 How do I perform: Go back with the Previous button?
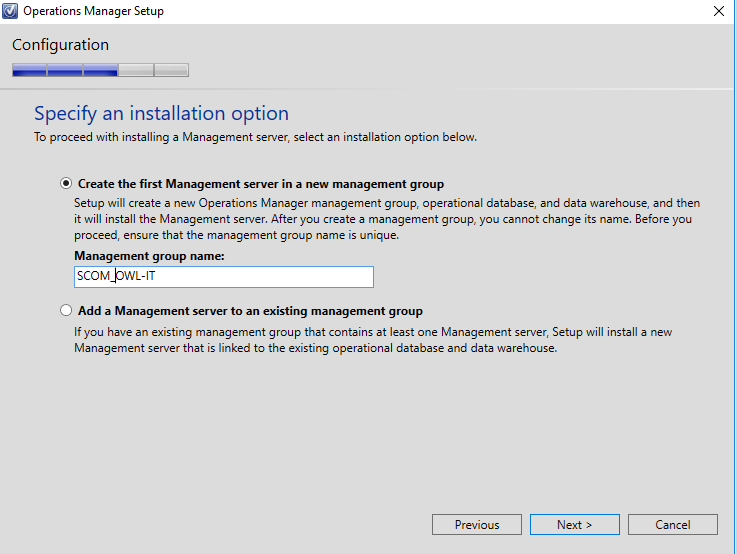tap(477, 524)
